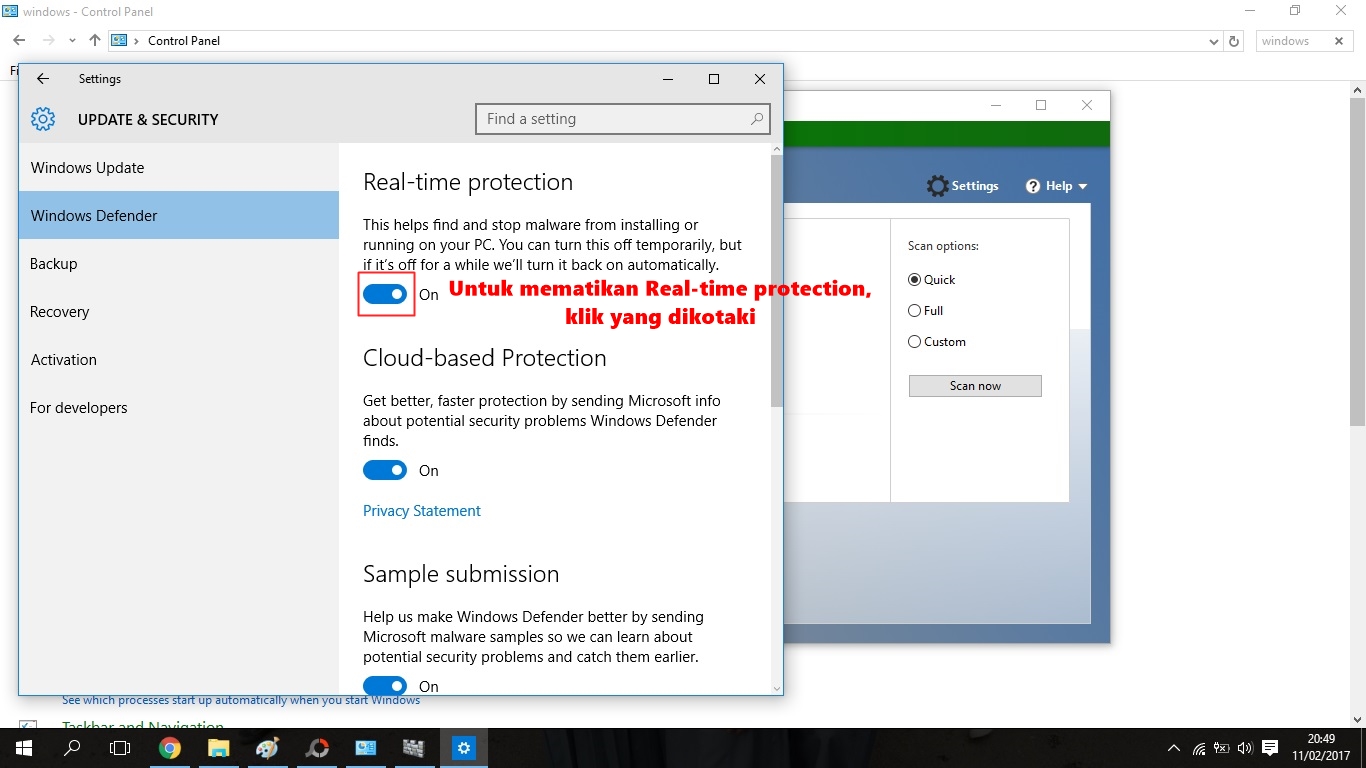1366x768 pixels.
Task: Open the Action Center notifications icon
Action: point(1270,748)
